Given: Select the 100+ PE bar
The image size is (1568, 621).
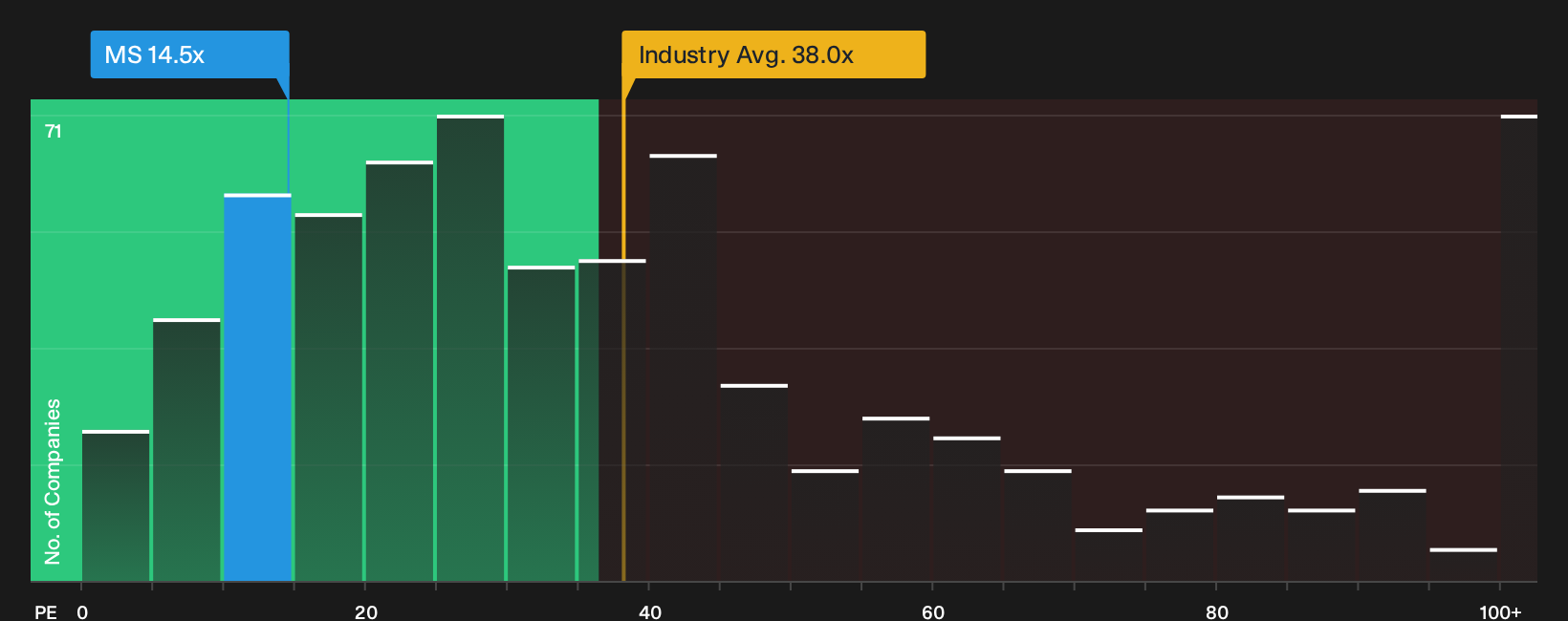Looking at the screenshot, I should point(1519,348).
